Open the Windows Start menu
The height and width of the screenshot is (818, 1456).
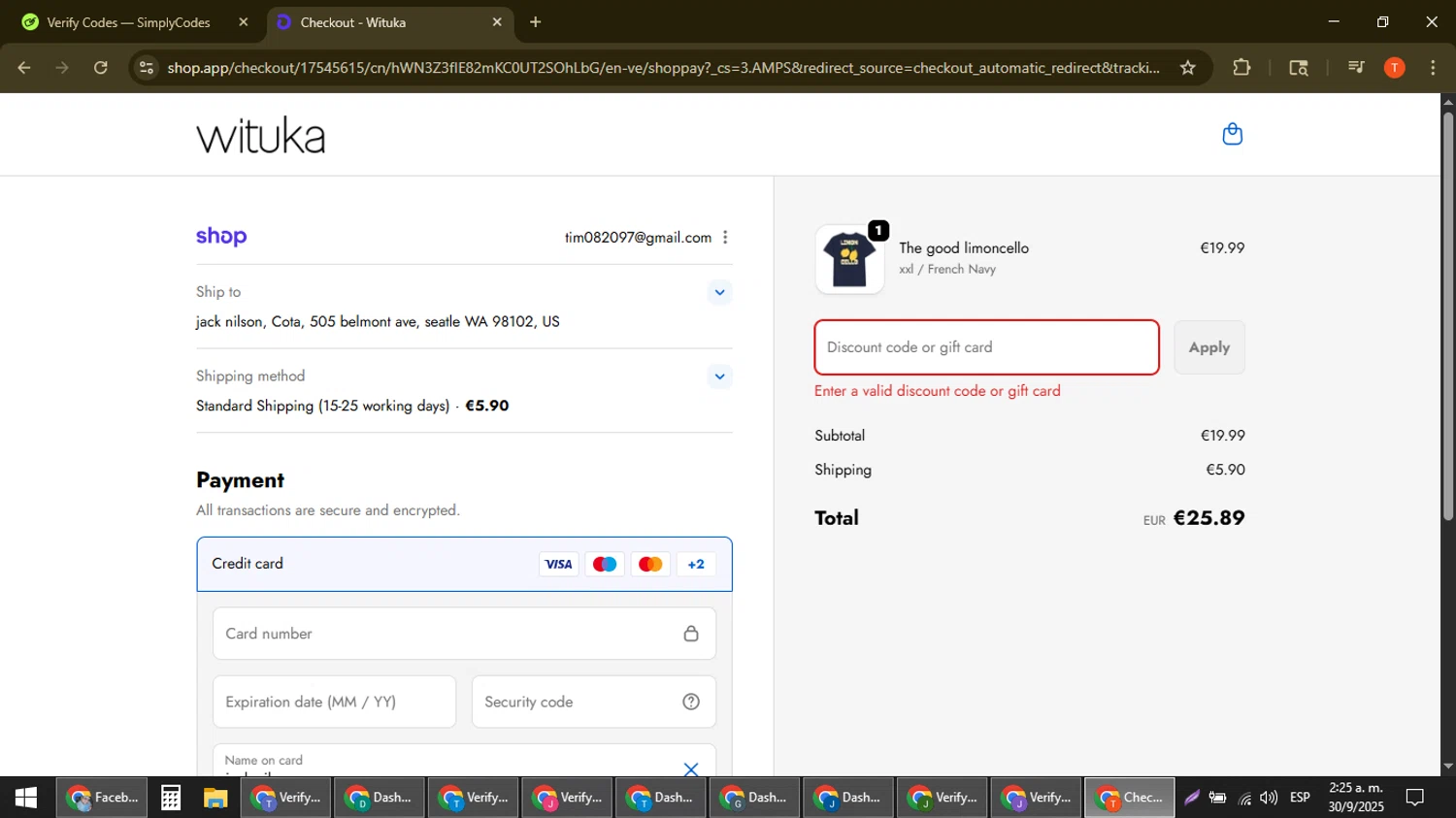pyautogui.click(x=26, y=798)
